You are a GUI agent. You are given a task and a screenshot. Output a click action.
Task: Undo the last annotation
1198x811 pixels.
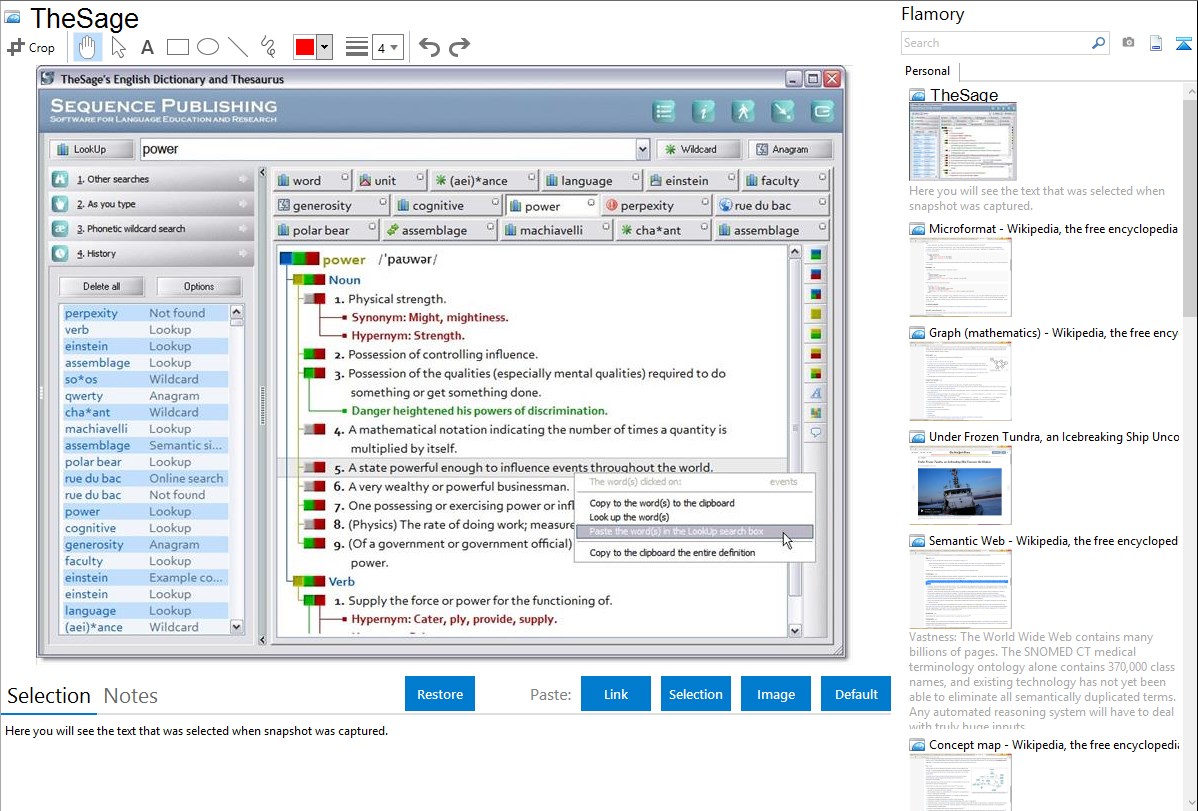[x=429, y=47]
